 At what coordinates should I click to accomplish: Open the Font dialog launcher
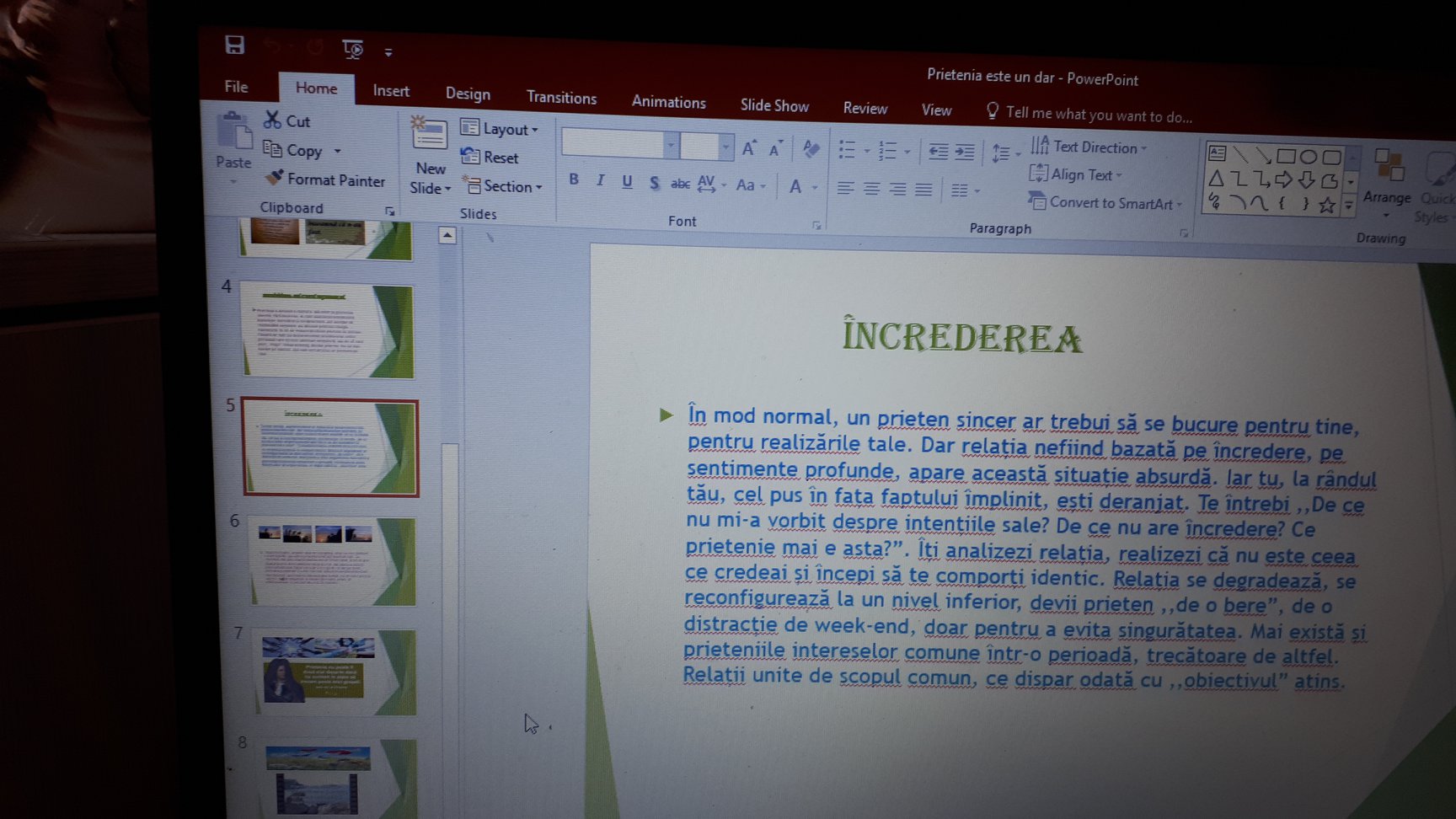[x=816, y=225]
